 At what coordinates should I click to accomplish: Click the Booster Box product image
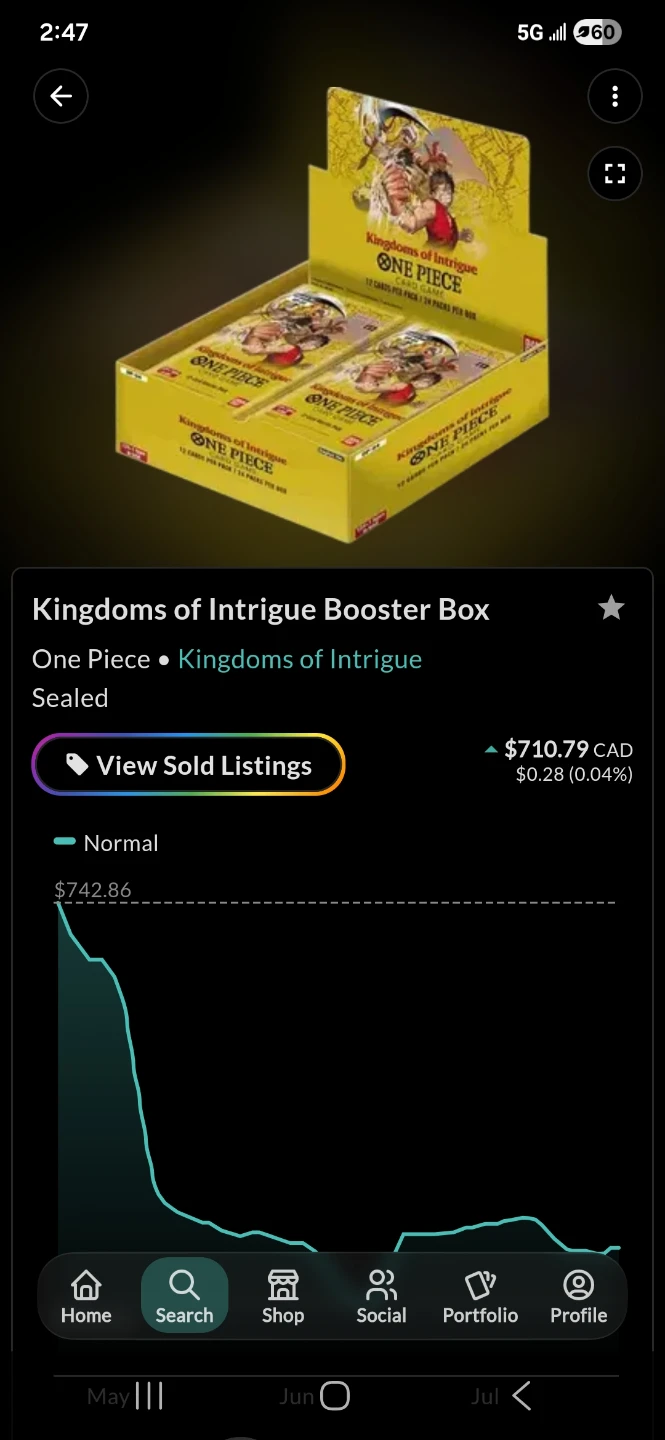pyautogui.click(x=332, y=315)
